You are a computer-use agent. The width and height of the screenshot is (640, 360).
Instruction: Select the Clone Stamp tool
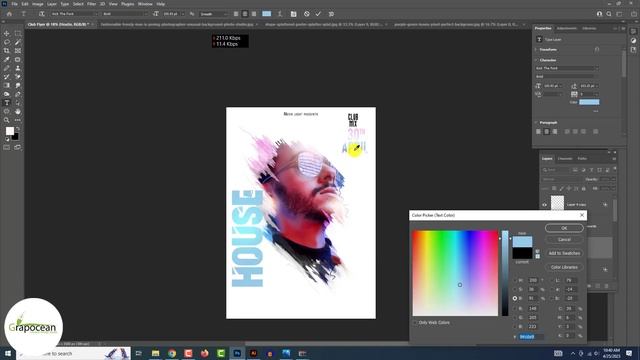pyautogui.click(x=18, y=68)
